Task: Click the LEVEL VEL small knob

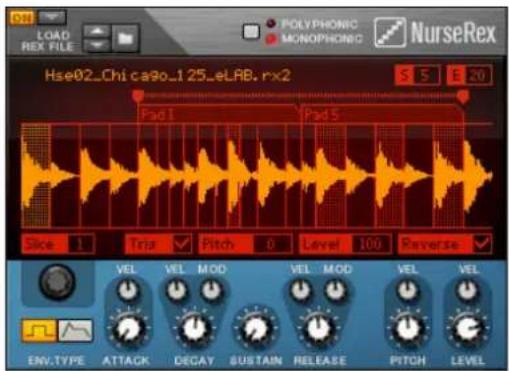Action: [x=468, y=289]
